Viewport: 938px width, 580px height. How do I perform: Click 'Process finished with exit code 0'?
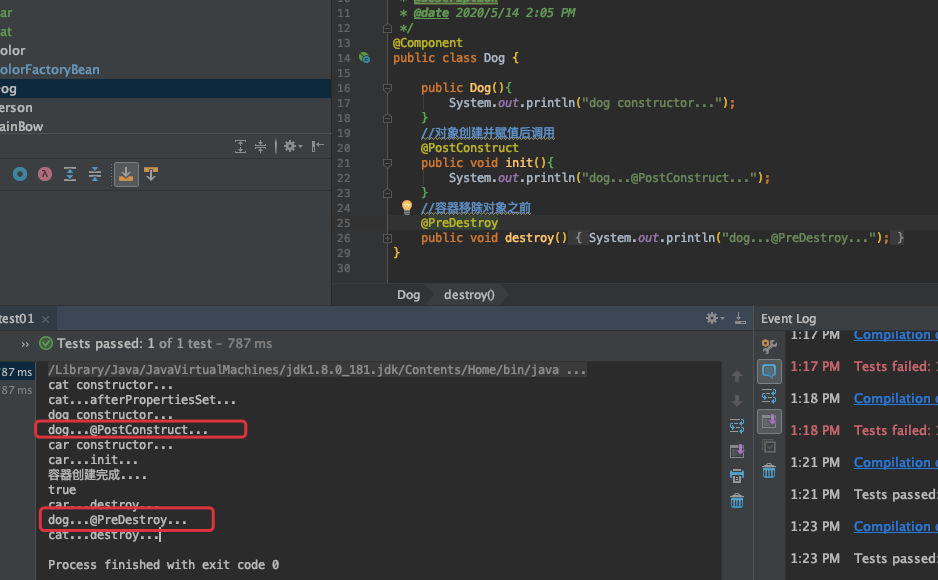coord(163,565)
